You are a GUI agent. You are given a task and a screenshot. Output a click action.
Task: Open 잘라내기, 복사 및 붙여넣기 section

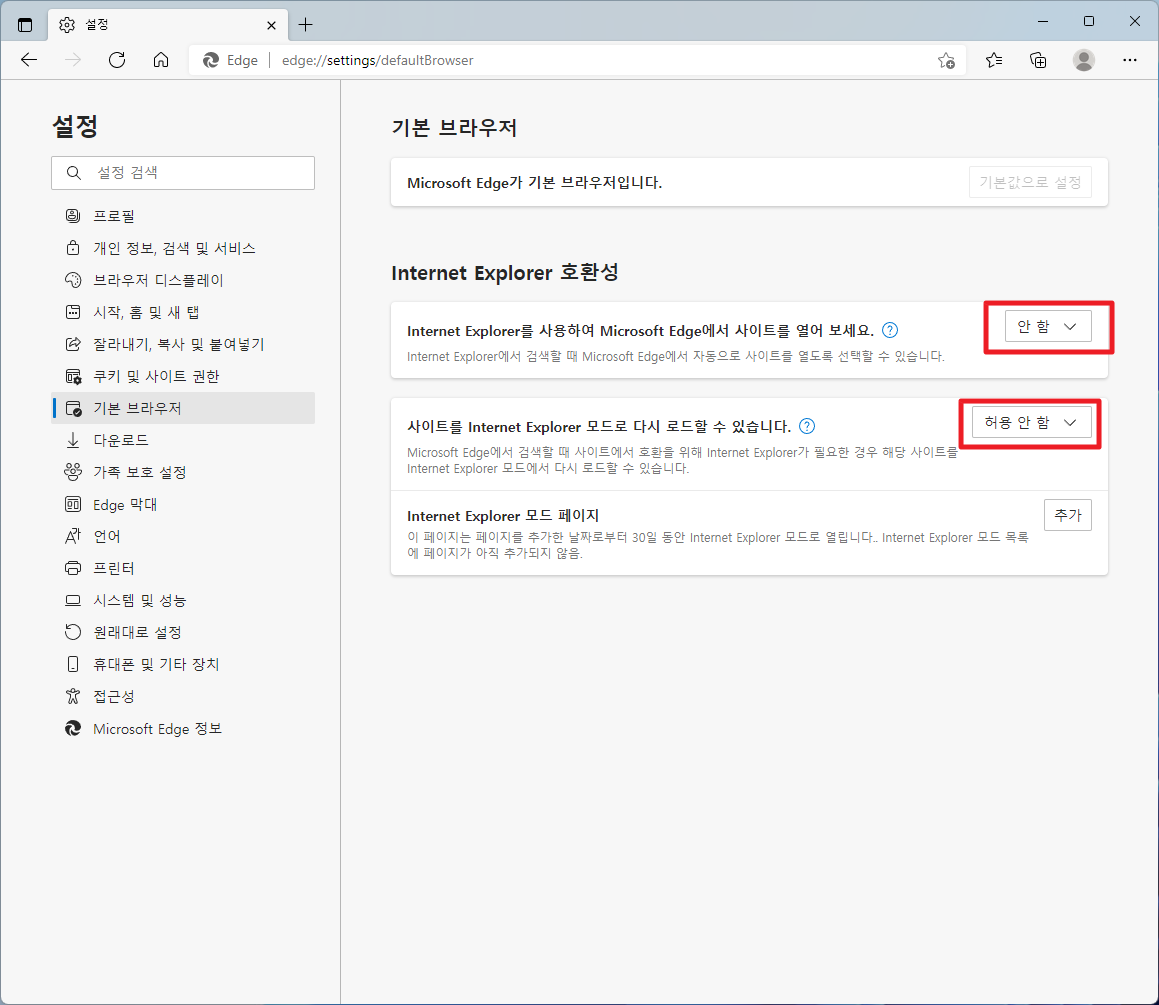click(x=183, y=344)
